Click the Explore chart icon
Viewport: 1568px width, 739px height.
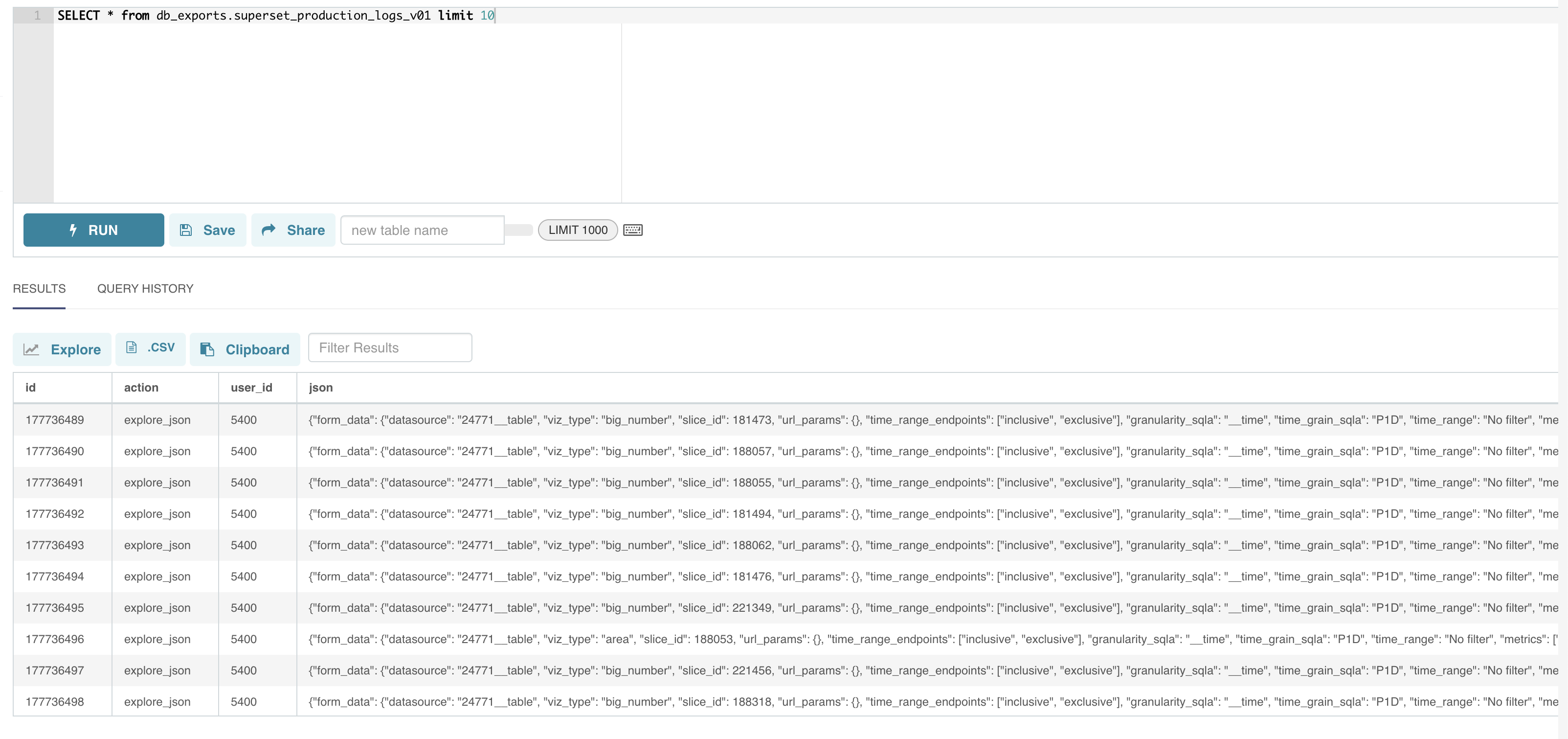coord(32,349)
